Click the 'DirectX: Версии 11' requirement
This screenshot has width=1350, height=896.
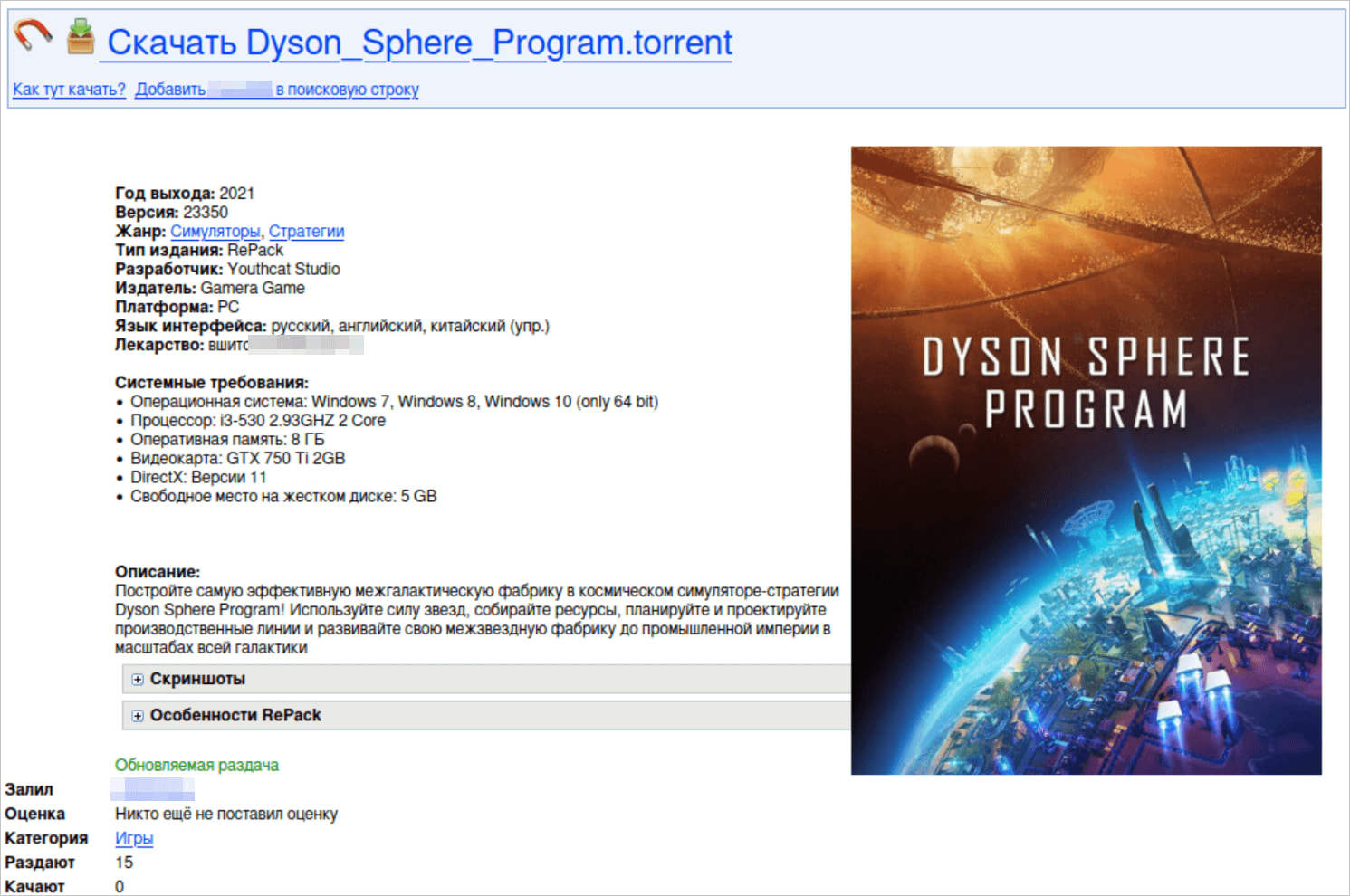click(198, 477)
